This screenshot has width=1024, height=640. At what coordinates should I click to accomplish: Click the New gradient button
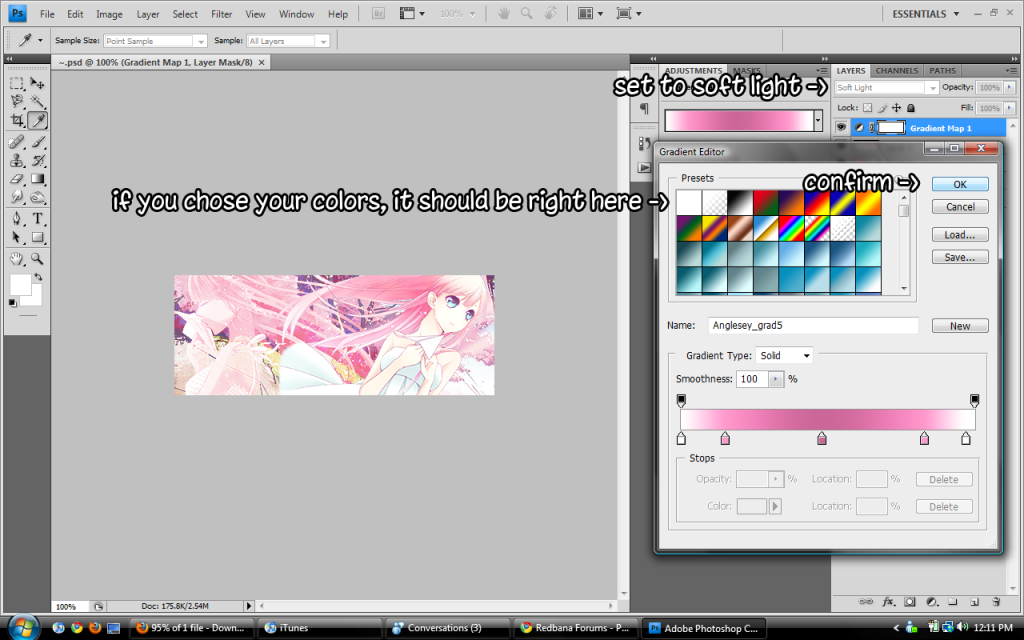[960, 326]
